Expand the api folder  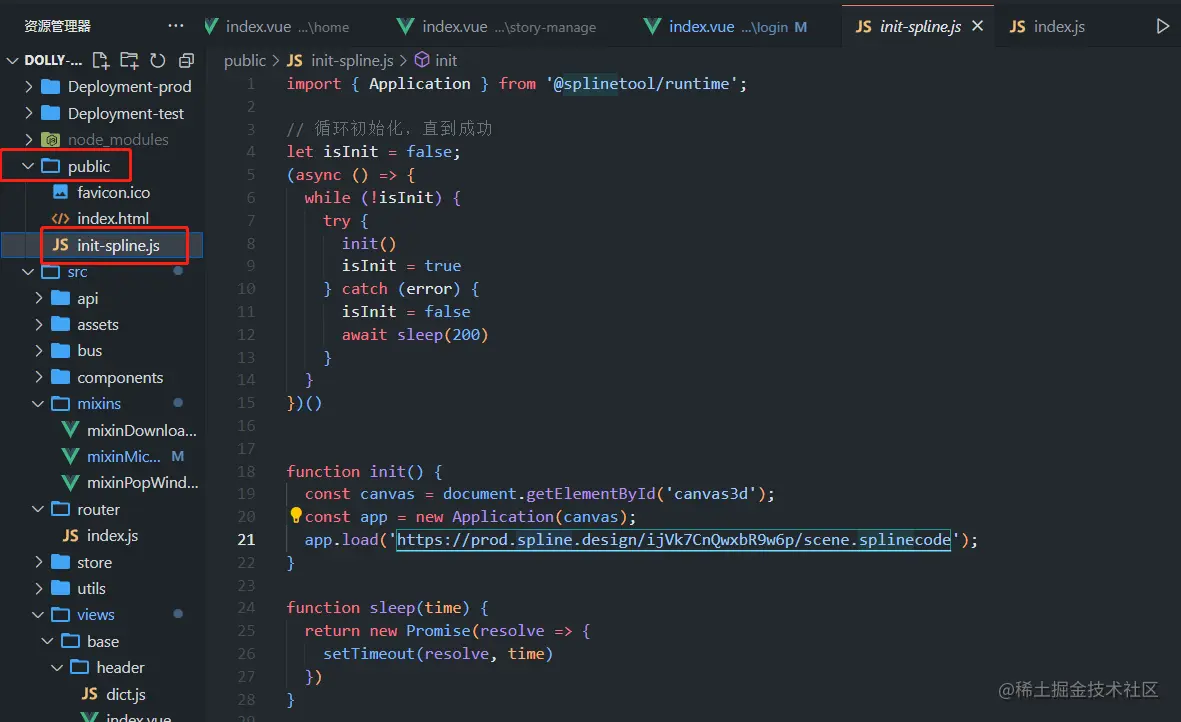[38, 298]
